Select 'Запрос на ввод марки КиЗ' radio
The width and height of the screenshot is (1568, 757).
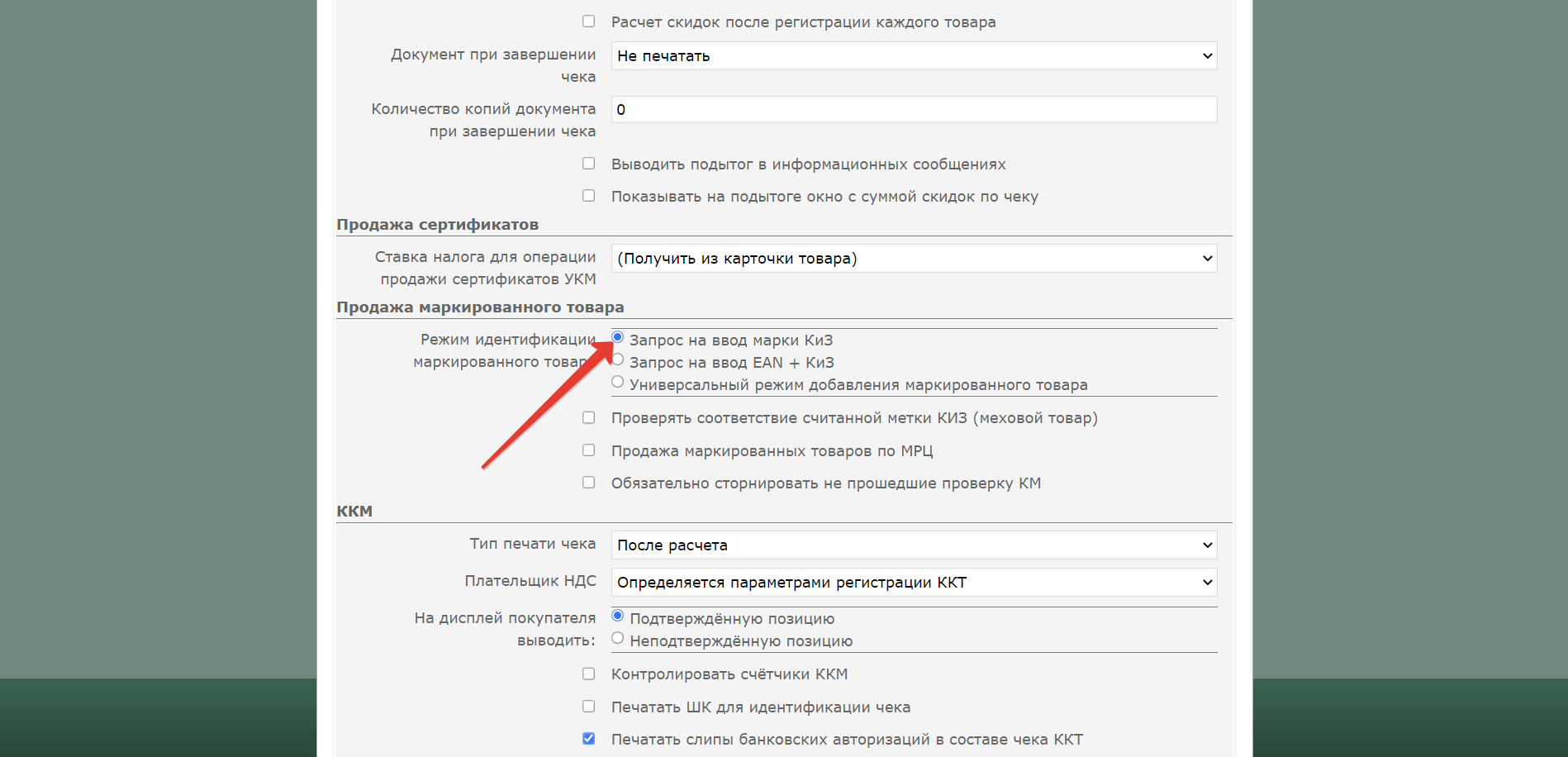[617, 337]
